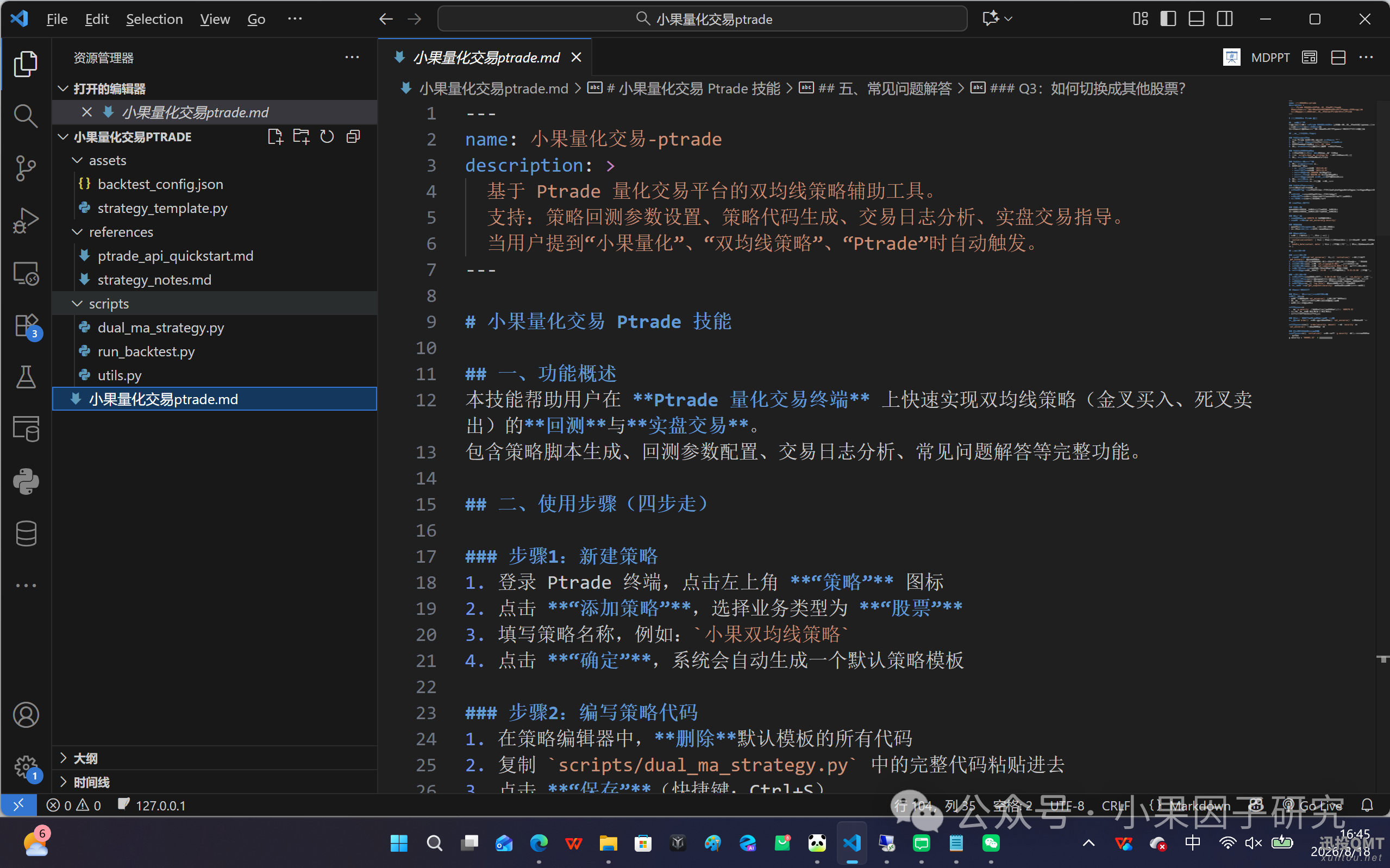
Task: Open editor more actions menu
Action: pyautogui.click(x=1366, y=58)
